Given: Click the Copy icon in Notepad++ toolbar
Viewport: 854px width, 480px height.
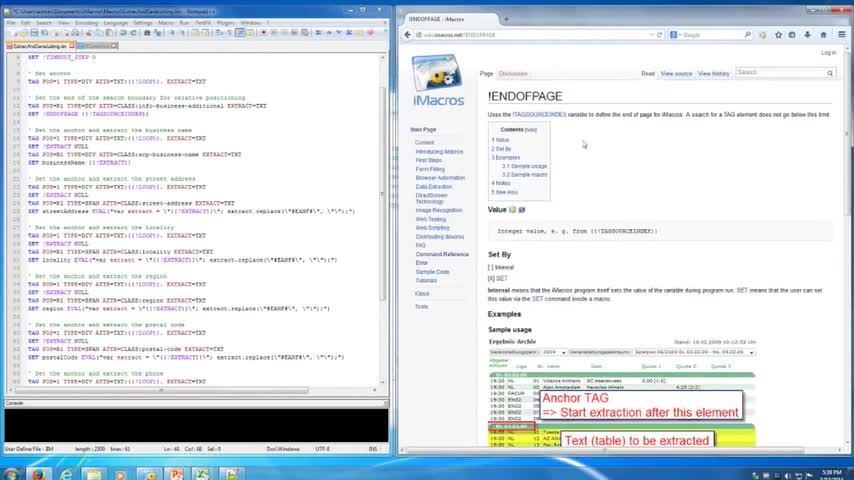Looking at the screenshot, I should (99, 33).
